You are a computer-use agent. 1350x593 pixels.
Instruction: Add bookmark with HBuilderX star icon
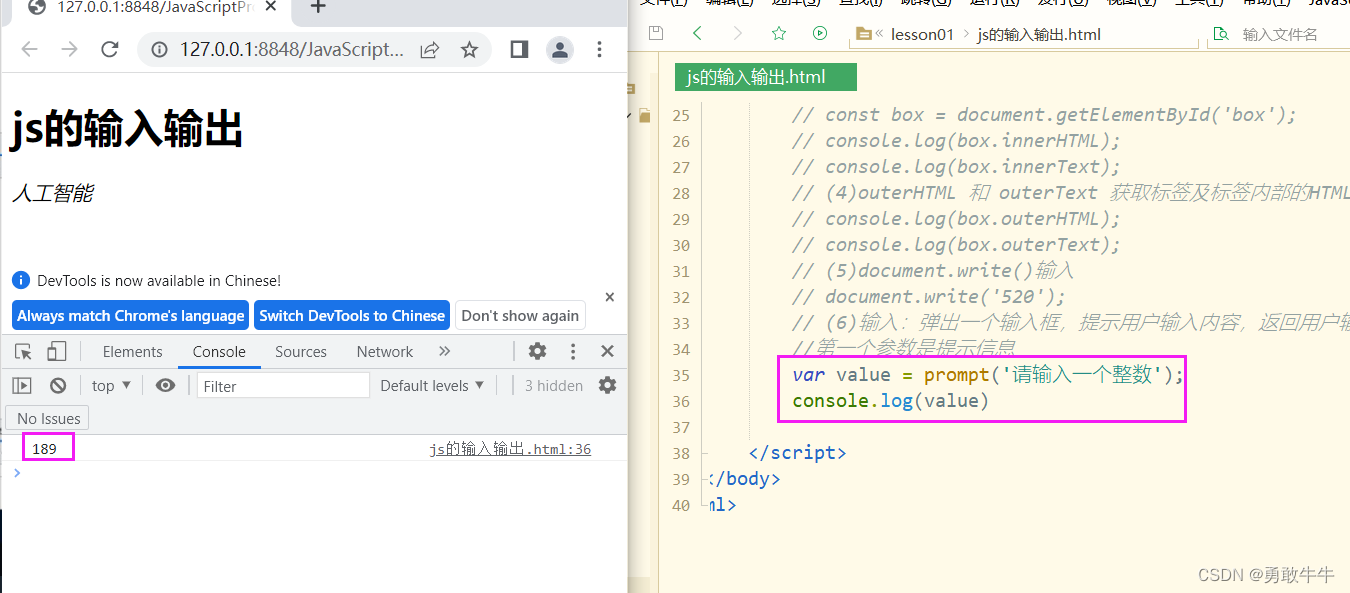click(779, 33)
